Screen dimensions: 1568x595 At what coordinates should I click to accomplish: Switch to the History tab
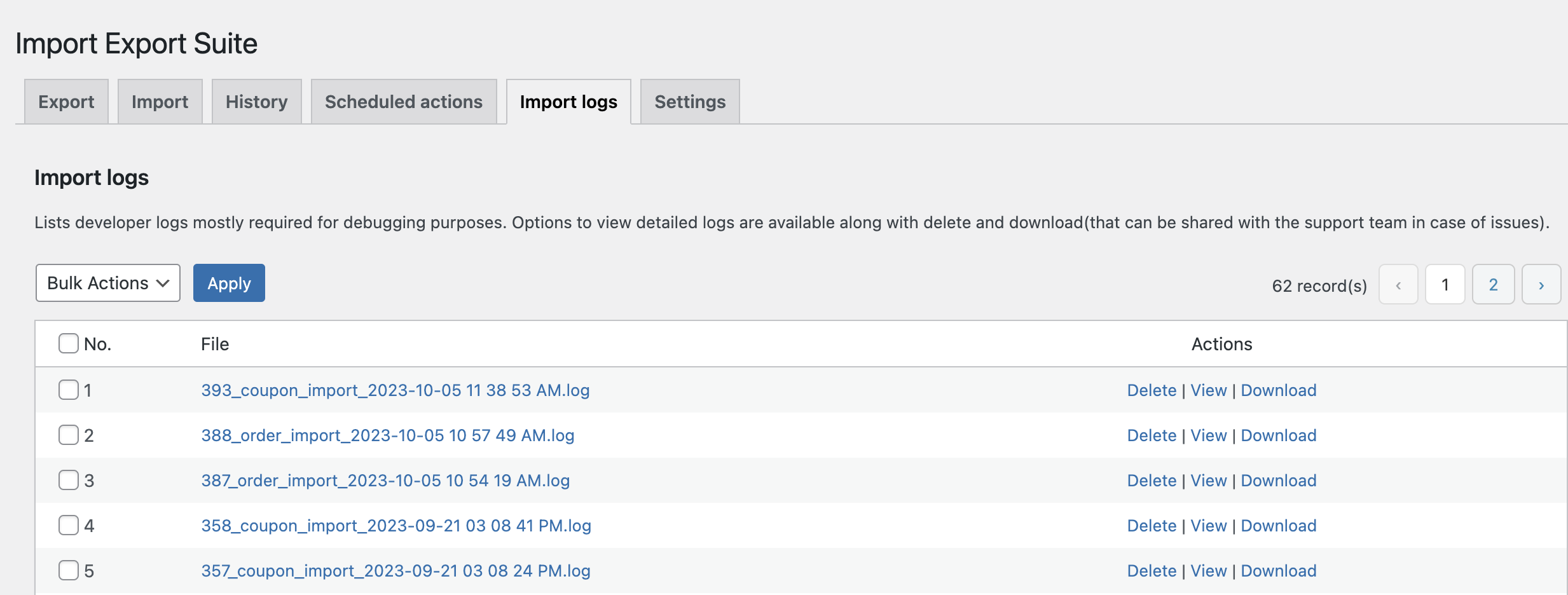coord(256,101)
